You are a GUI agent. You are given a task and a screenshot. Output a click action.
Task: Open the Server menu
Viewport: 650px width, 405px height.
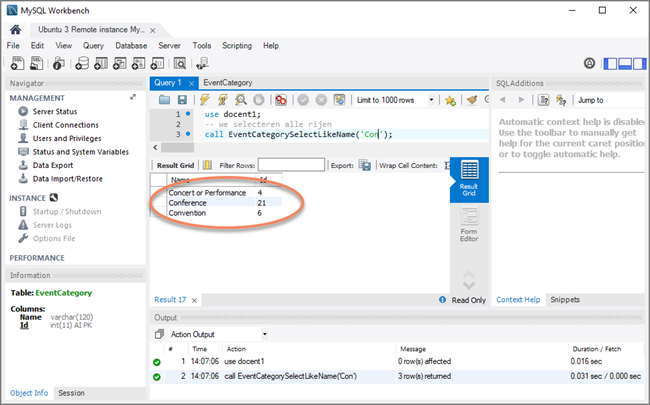click(x=169, y=46)
